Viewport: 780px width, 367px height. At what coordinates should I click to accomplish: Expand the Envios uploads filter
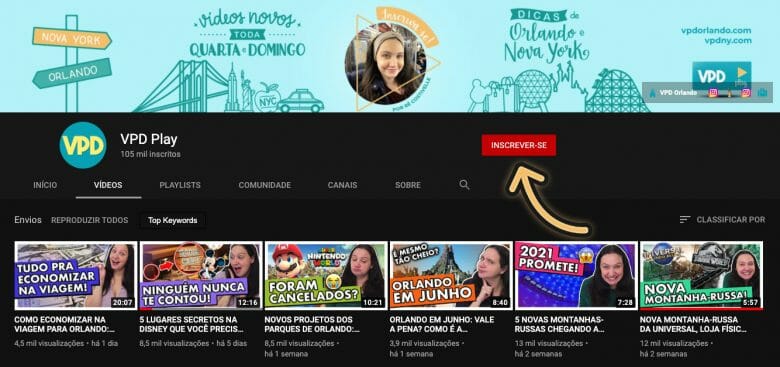pos(28,220)
